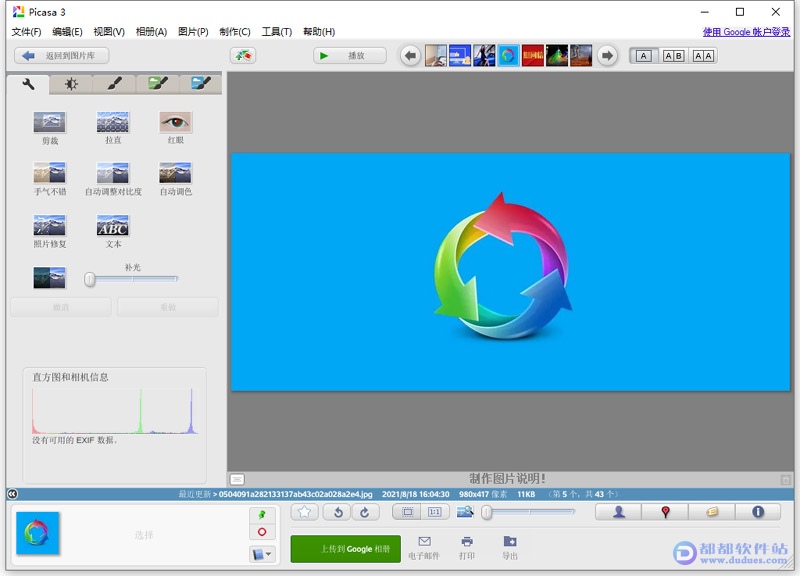Open the 相册(A) menu
The image size is (800, 576).
[151, 32]
